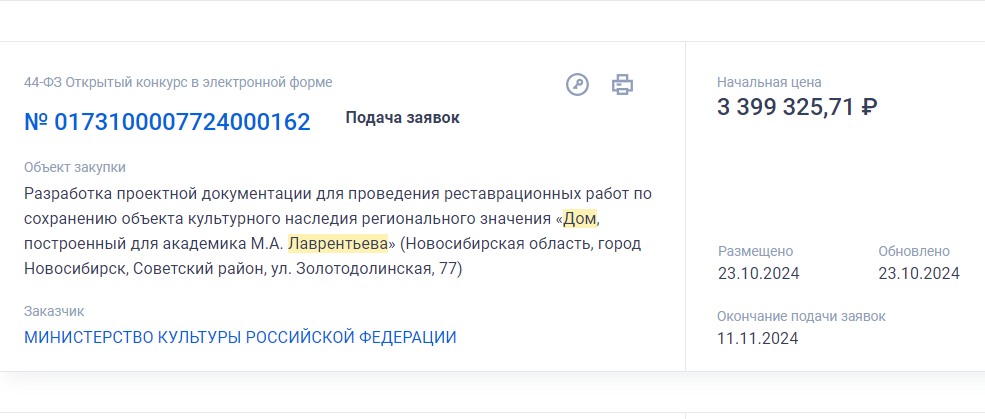The width and height of the screenshot is (985, 419).
Task: Click the Окончание подачи заявок label
Action: (801, 316)
